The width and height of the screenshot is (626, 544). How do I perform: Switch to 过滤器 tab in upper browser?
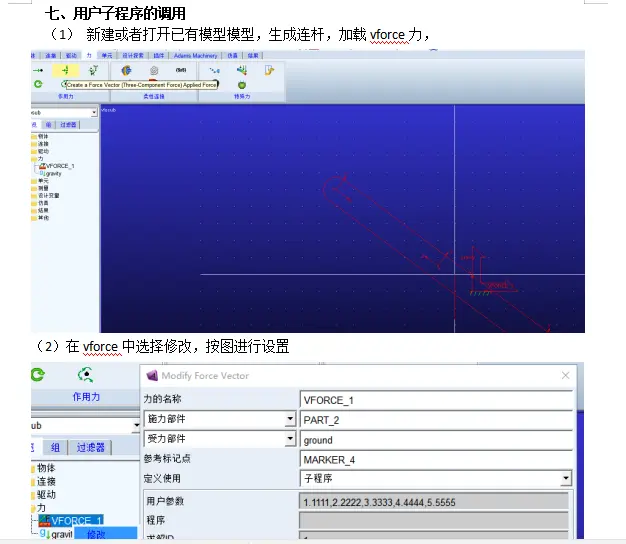pyautogui.click(x=68, y=125)
